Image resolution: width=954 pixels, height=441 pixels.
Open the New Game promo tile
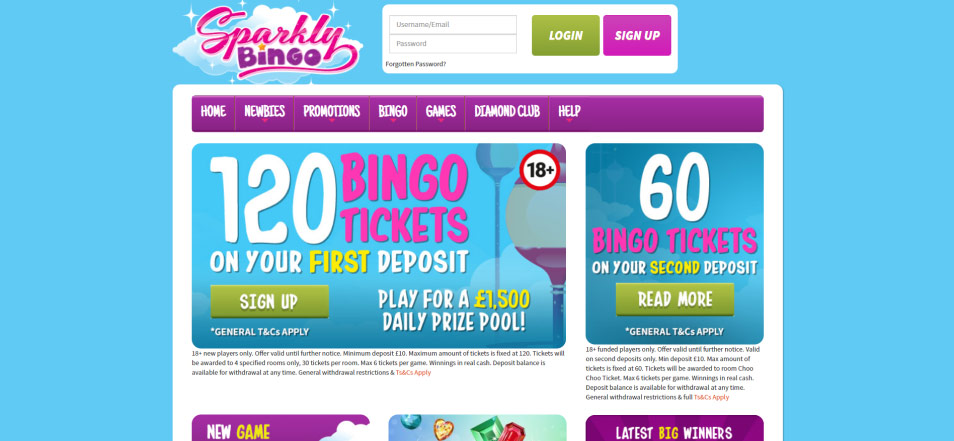pyautogui.click(x=280, y=428)
